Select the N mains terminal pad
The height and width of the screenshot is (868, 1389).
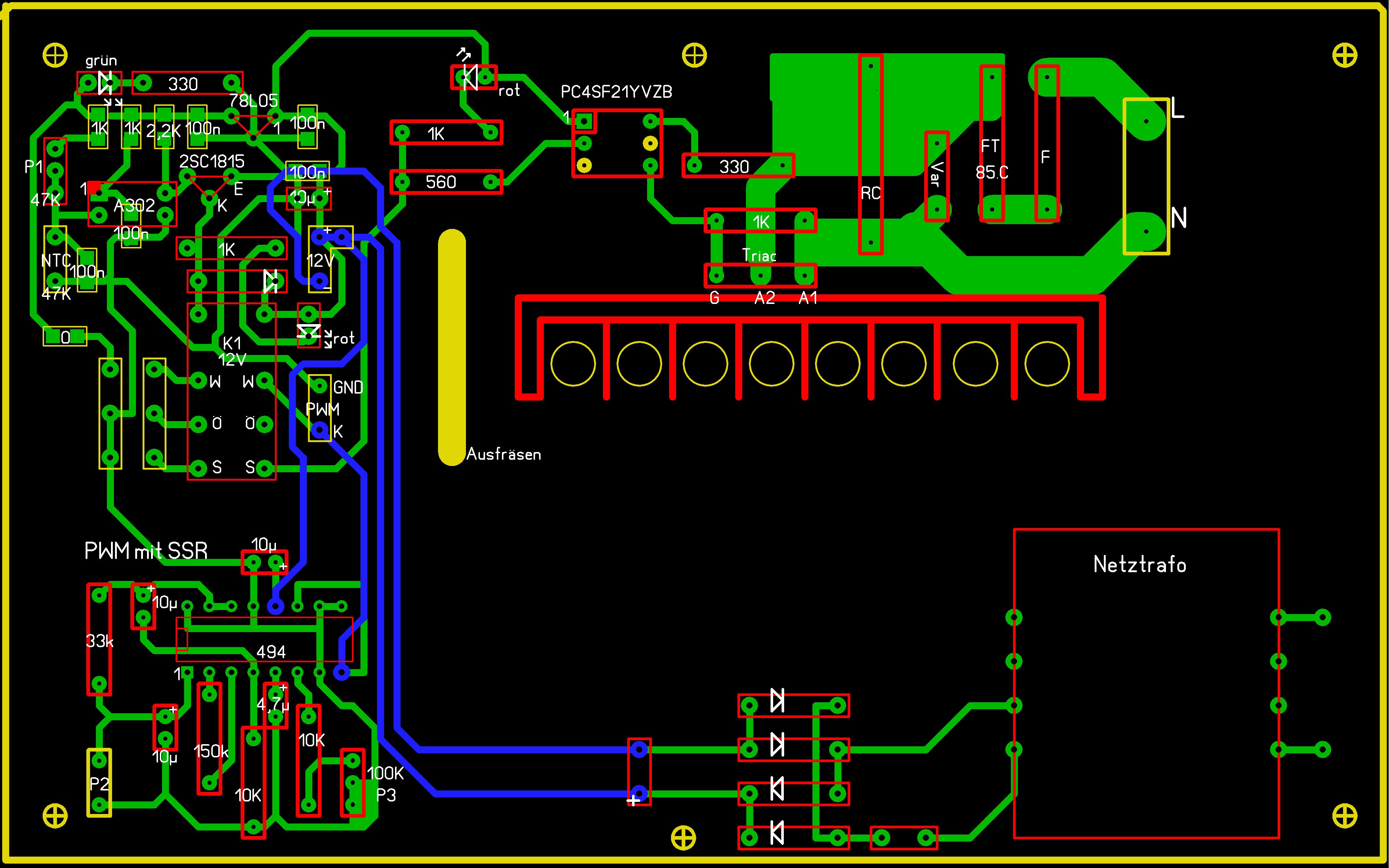(x=1146, y=232)
